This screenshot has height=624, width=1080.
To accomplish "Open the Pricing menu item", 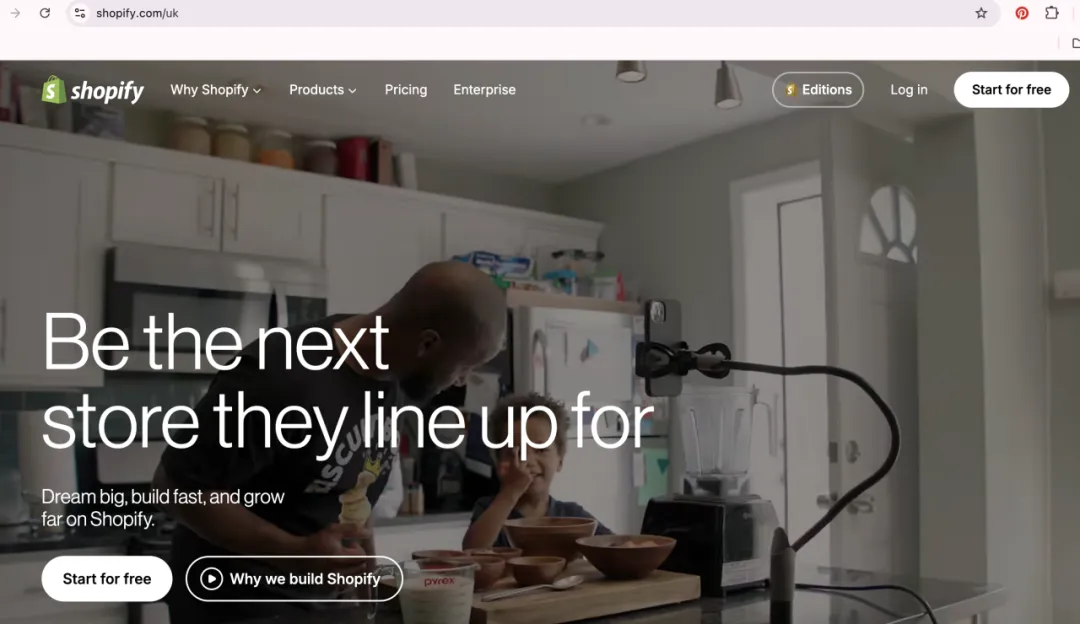I will 406,90.
